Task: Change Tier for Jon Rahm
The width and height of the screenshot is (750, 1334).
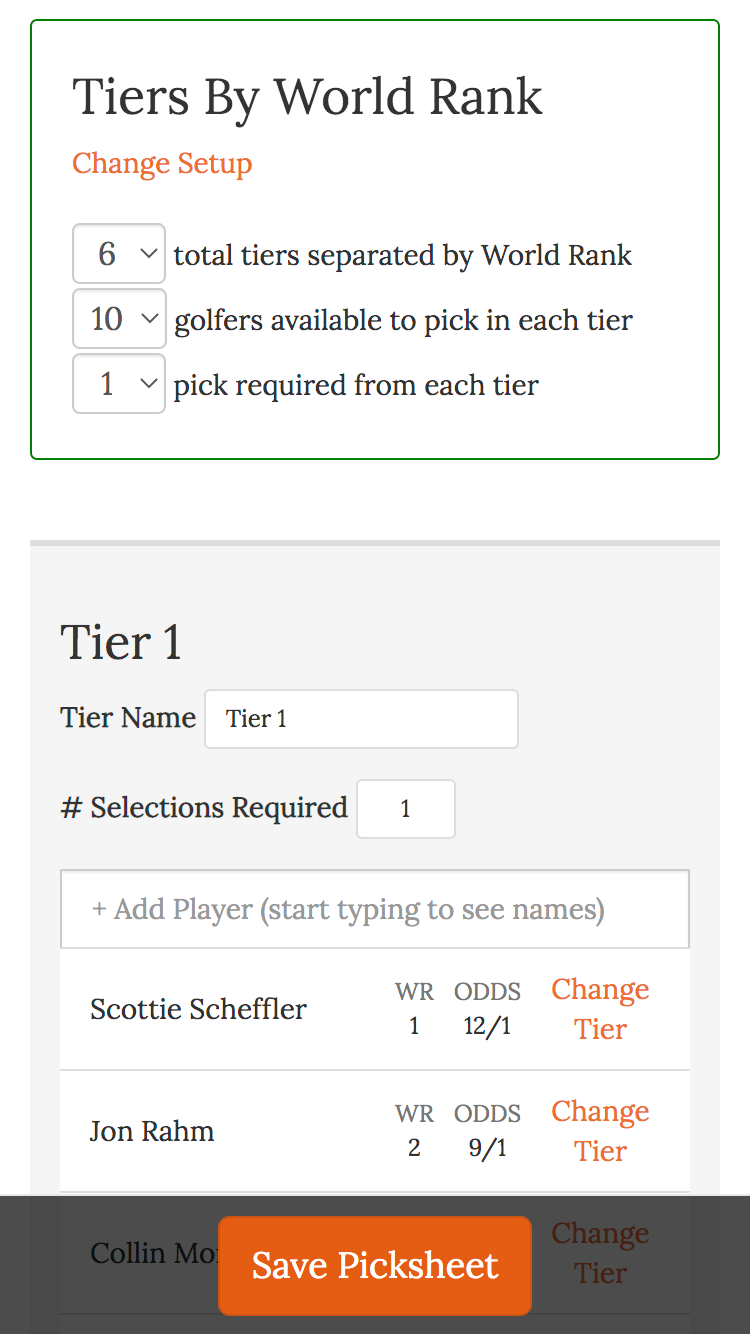Action: (x=600, y=1130)
